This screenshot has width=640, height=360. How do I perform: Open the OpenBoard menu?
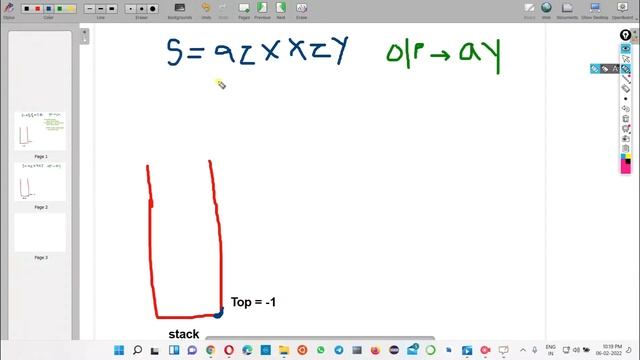(x=622, y=10)
